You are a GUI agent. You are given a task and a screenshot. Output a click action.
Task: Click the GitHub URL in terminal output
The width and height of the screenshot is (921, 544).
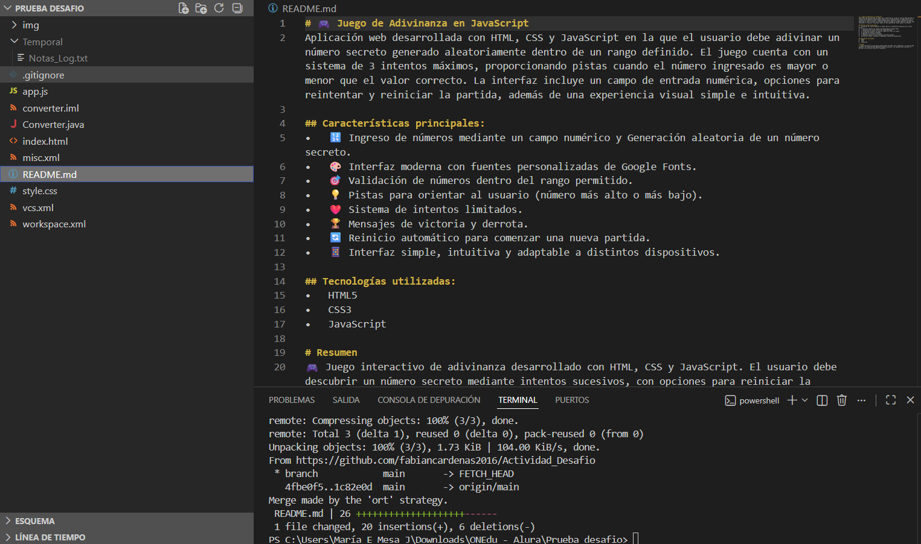pos(445,461)
